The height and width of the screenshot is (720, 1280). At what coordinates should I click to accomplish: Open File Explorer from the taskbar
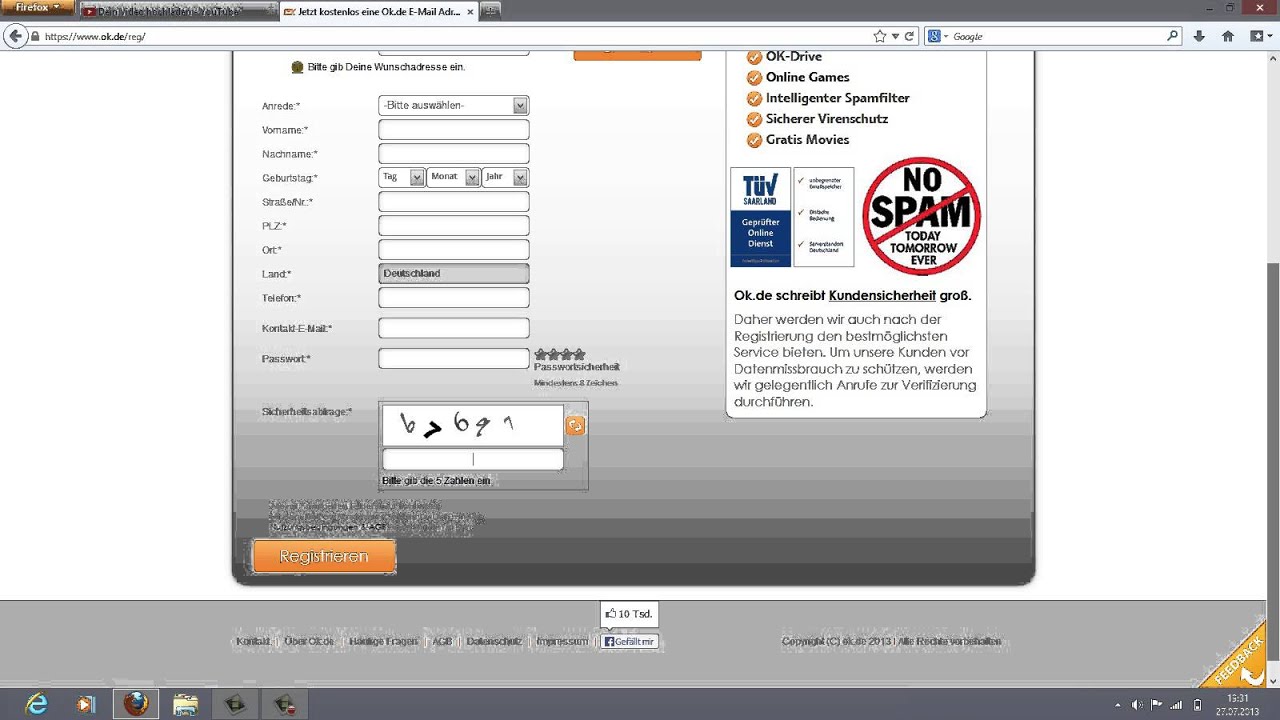[186, 704]
